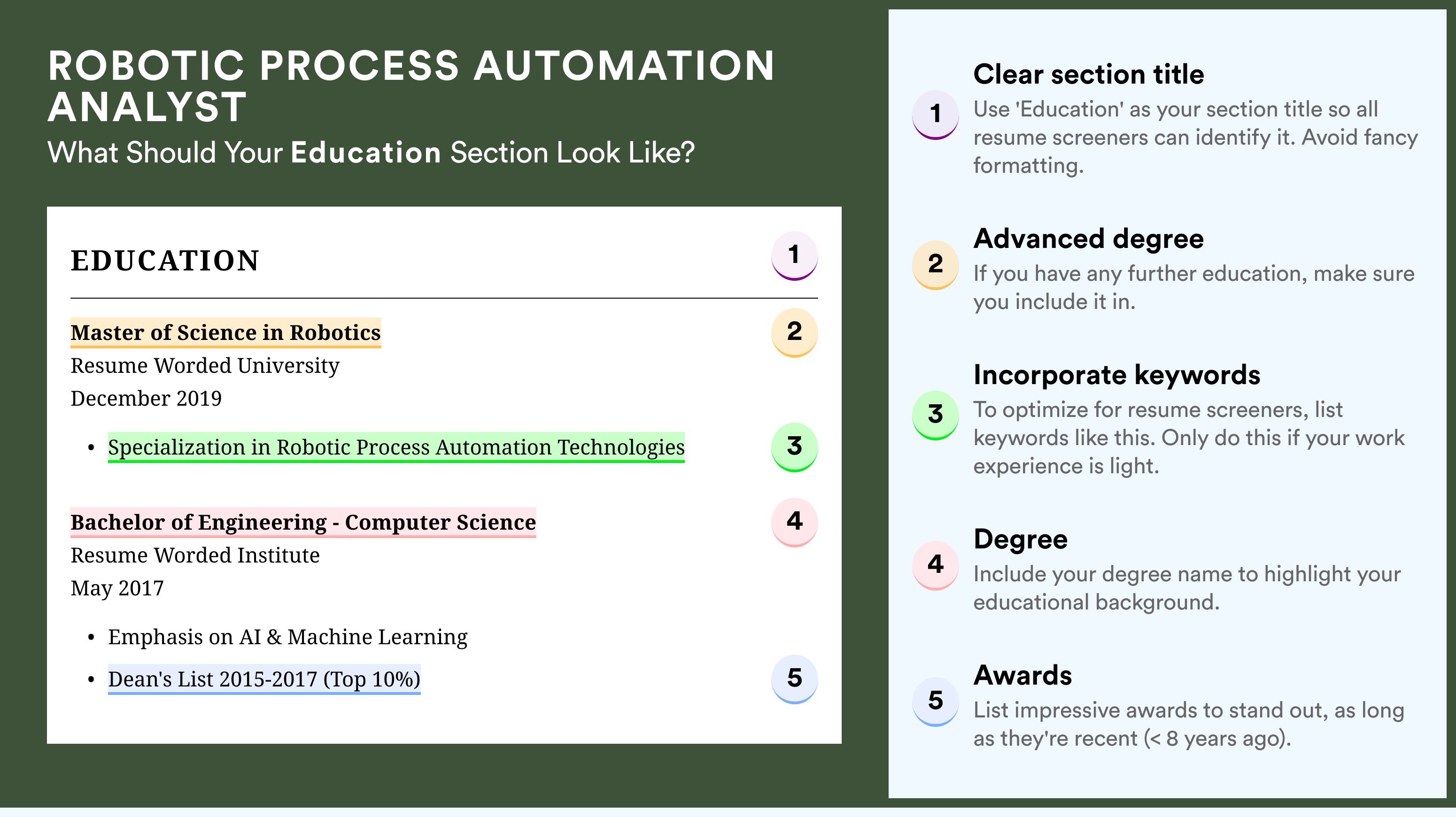Select the Bachelor of Engineering - Computer Science heading

pos(303,523)
